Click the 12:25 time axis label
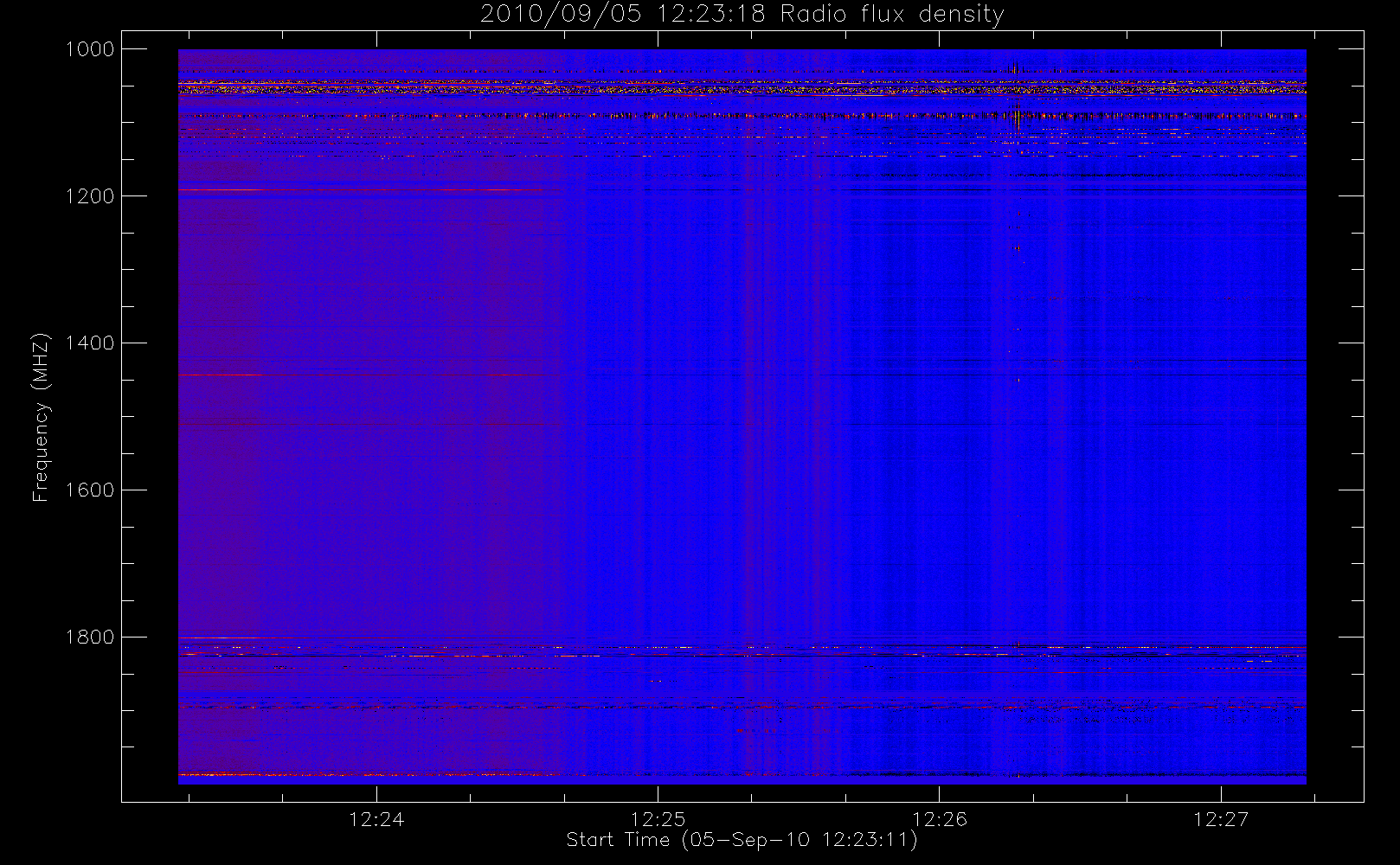This screenshot has width=1400, height=865. pyautogui.click(x=658, y=819)
